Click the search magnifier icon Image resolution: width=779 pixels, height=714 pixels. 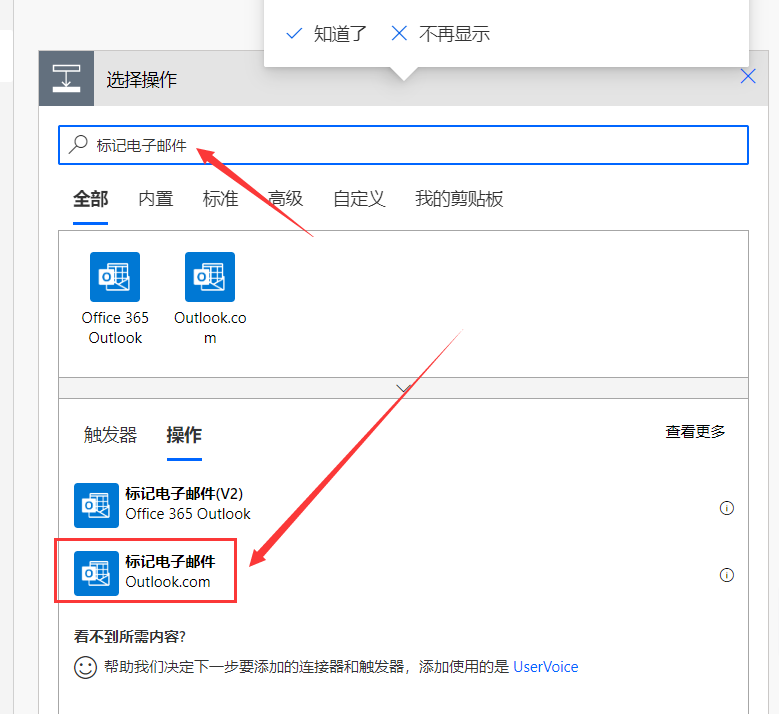click(x=78, y=145)
